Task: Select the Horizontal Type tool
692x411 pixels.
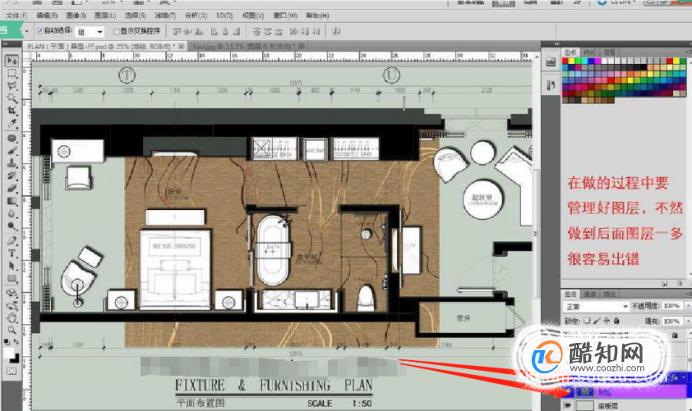Action: pos(11,253)
